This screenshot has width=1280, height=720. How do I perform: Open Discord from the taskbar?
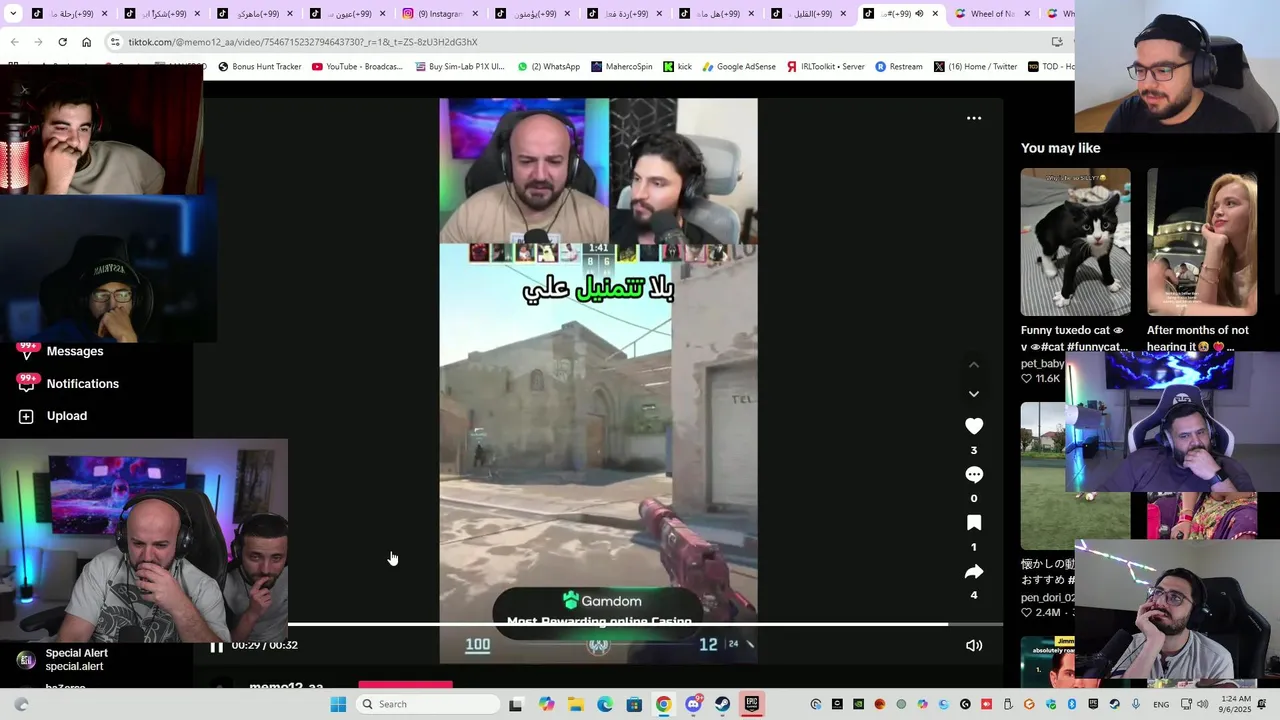coord(693,704)
